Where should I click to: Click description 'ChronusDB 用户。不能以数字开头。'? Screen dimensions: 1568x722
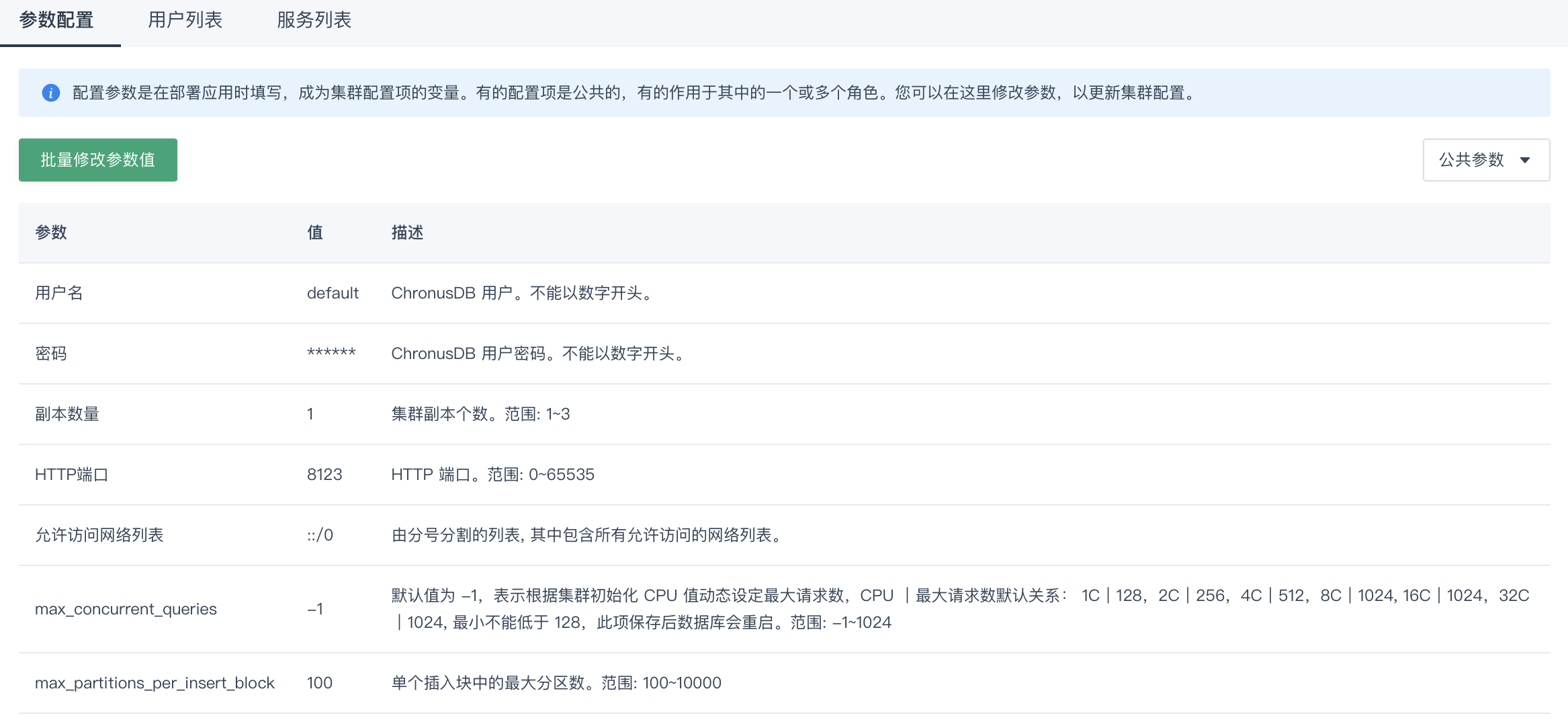(522, 293)
